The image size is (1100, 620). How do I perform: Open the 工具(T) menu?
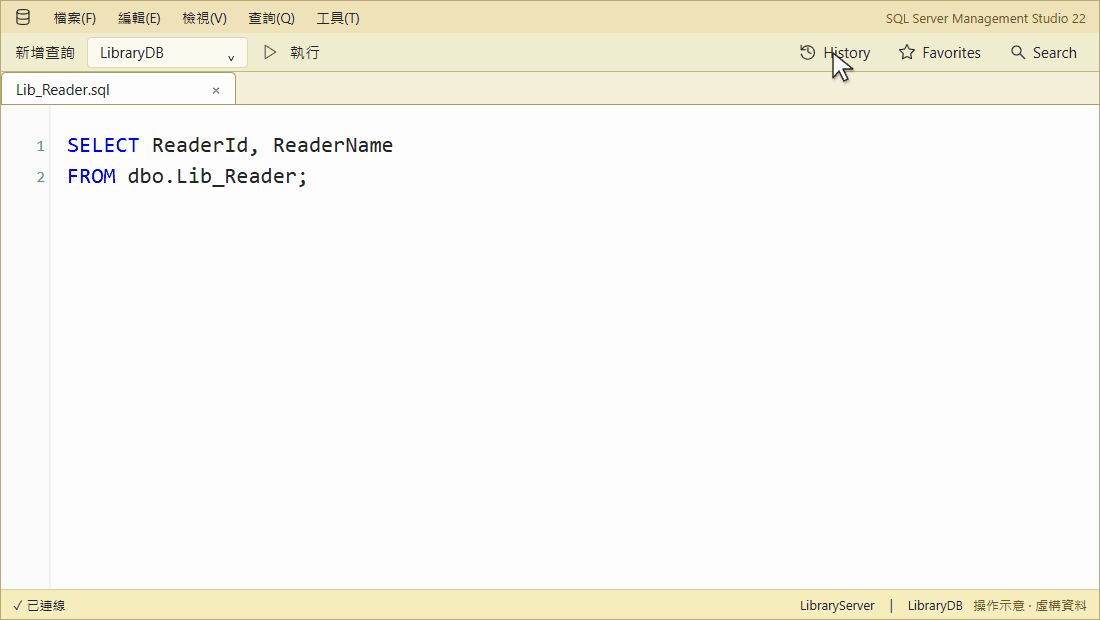tap(337, 18)
